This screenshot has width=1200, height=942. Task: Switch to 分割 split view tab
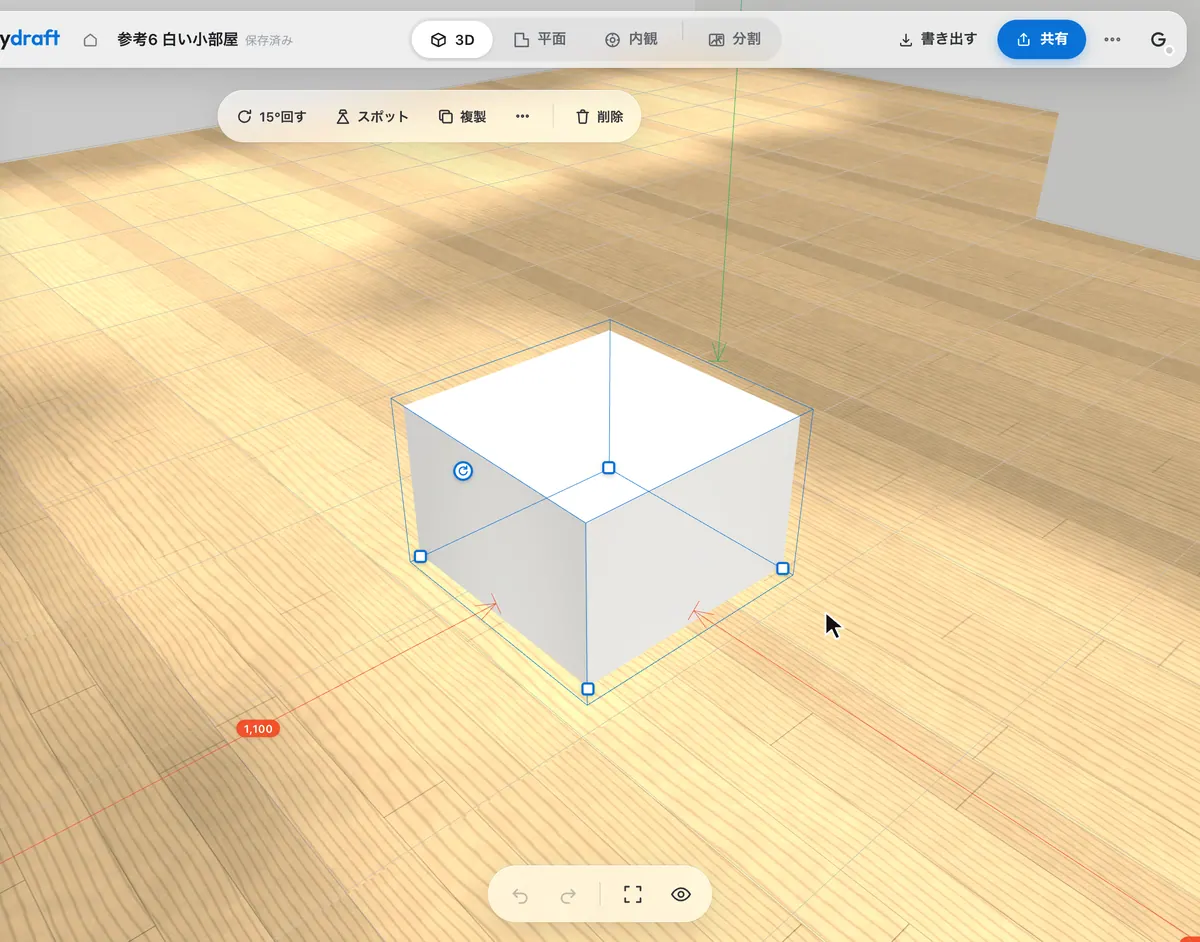(734, 40)
